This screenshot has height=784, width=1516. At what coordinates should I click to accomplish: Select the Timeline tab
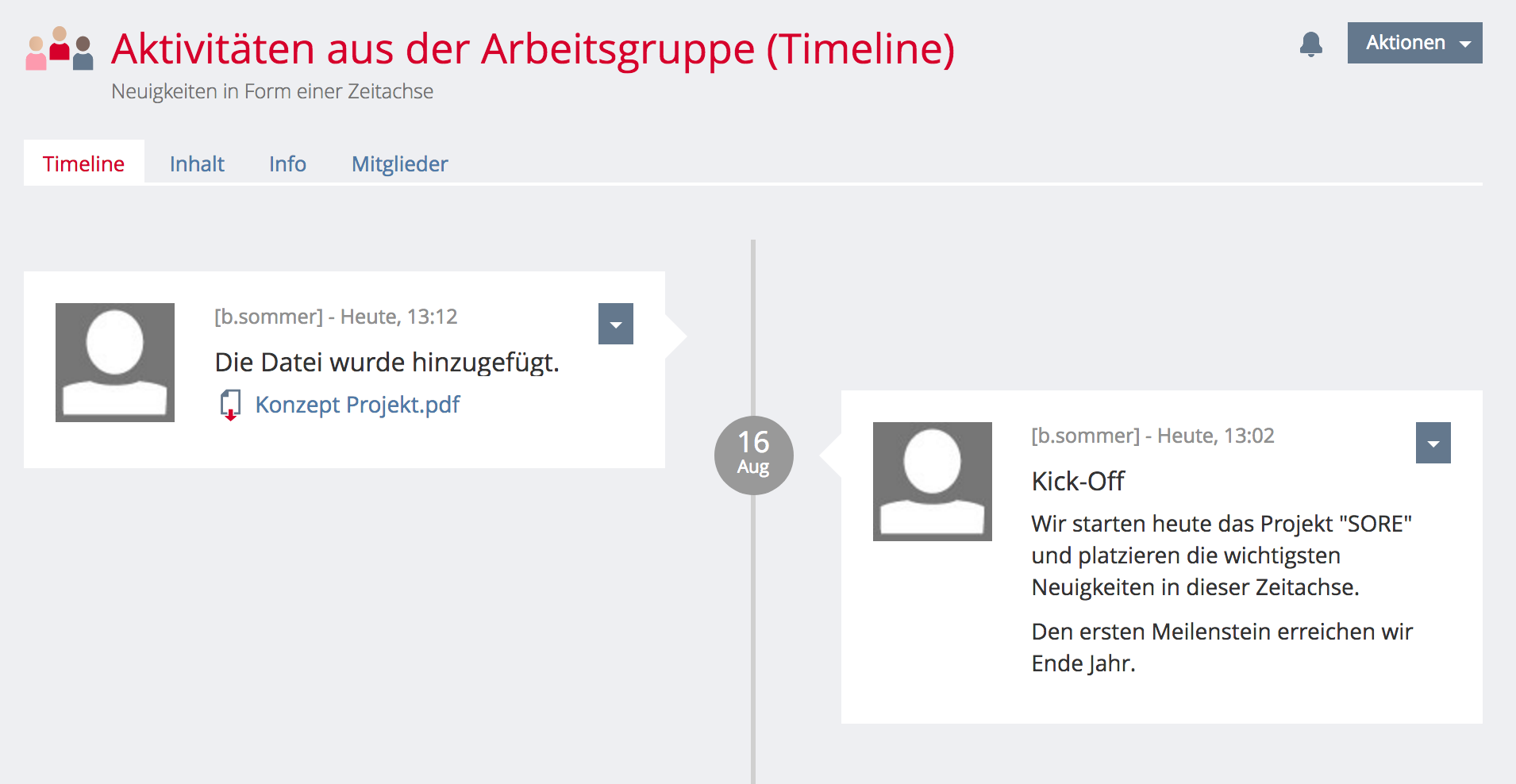point(84,163)
